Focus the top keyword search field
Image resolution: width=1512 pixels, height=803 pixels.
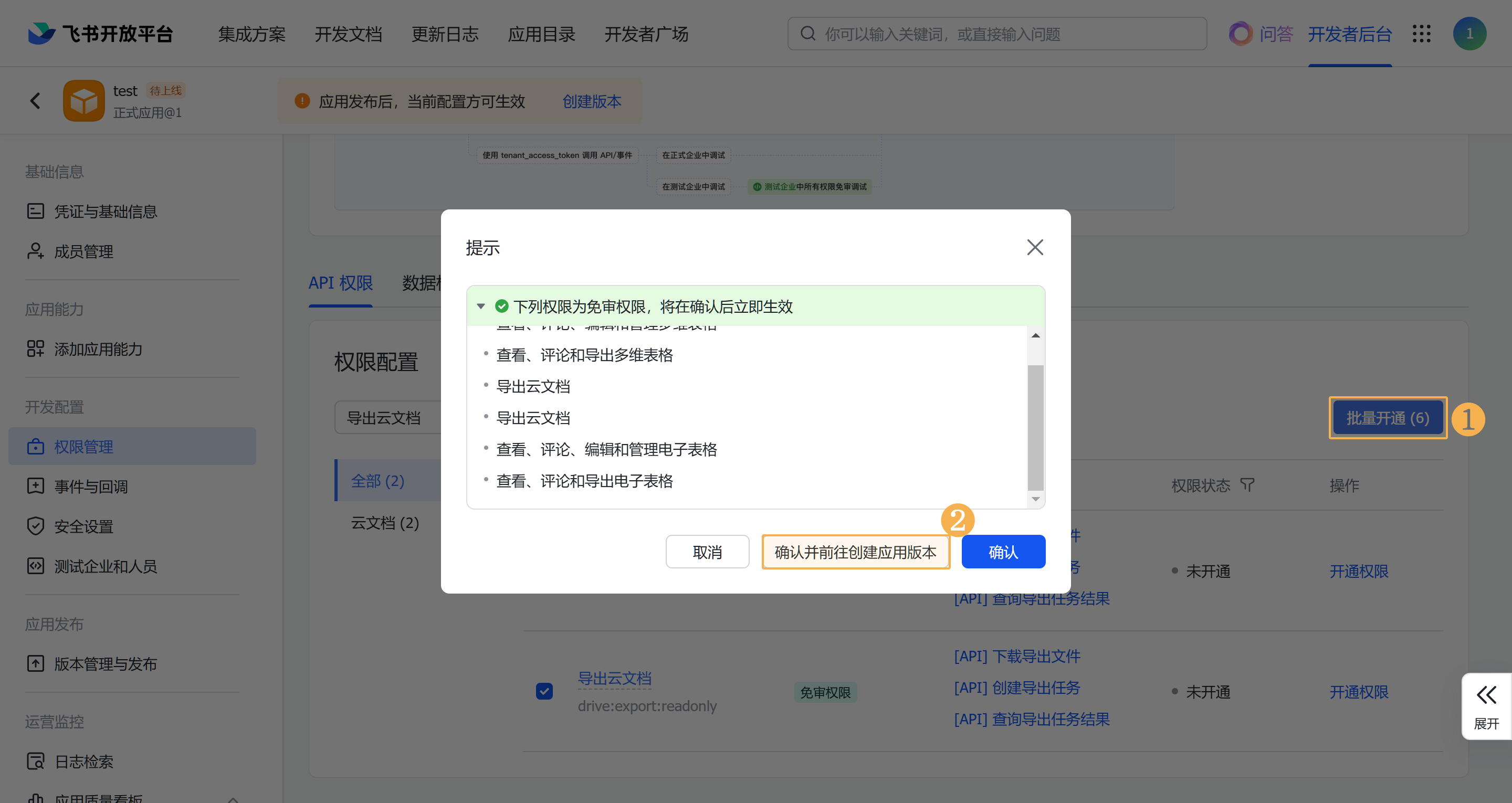(x=996, y=34)
